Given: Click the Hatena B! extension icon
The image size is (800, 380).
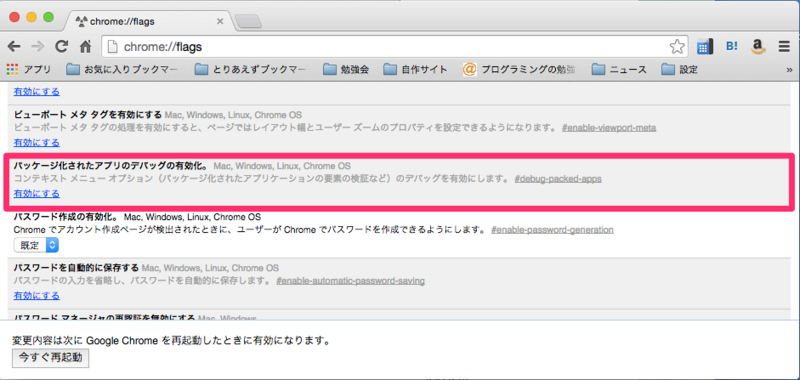Looking at the screenshot, I should click(732, 47).
